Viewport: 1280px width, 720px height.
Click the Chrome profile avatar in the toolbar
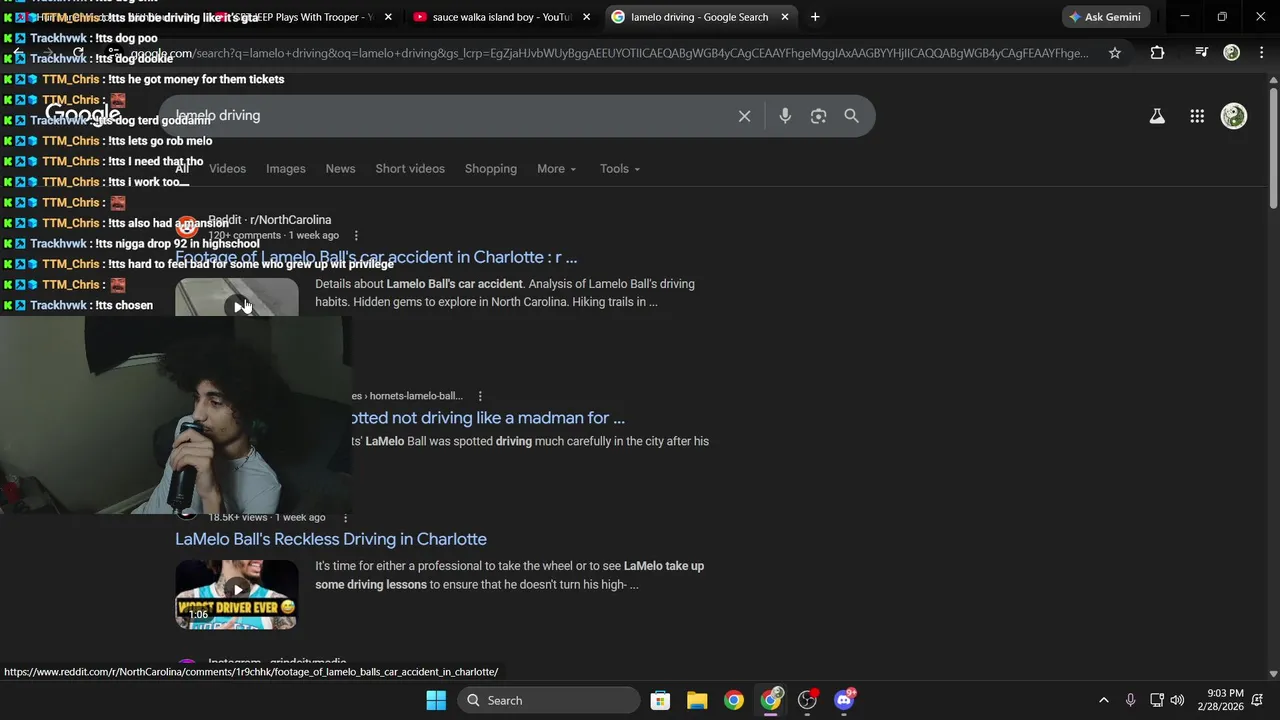1232,53
